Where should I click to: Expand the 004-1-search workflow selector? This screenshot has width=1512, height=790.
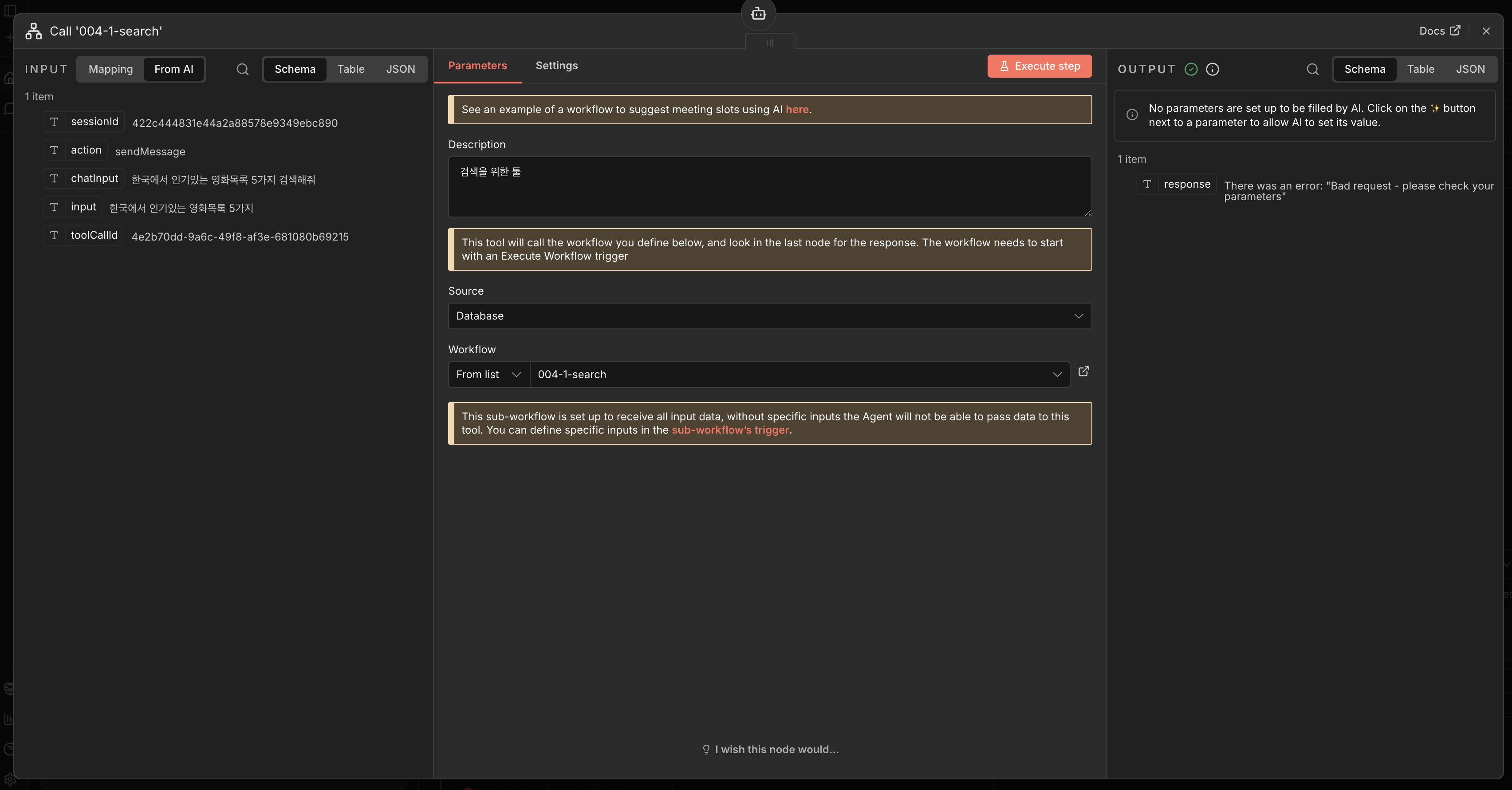pos(799,375)
